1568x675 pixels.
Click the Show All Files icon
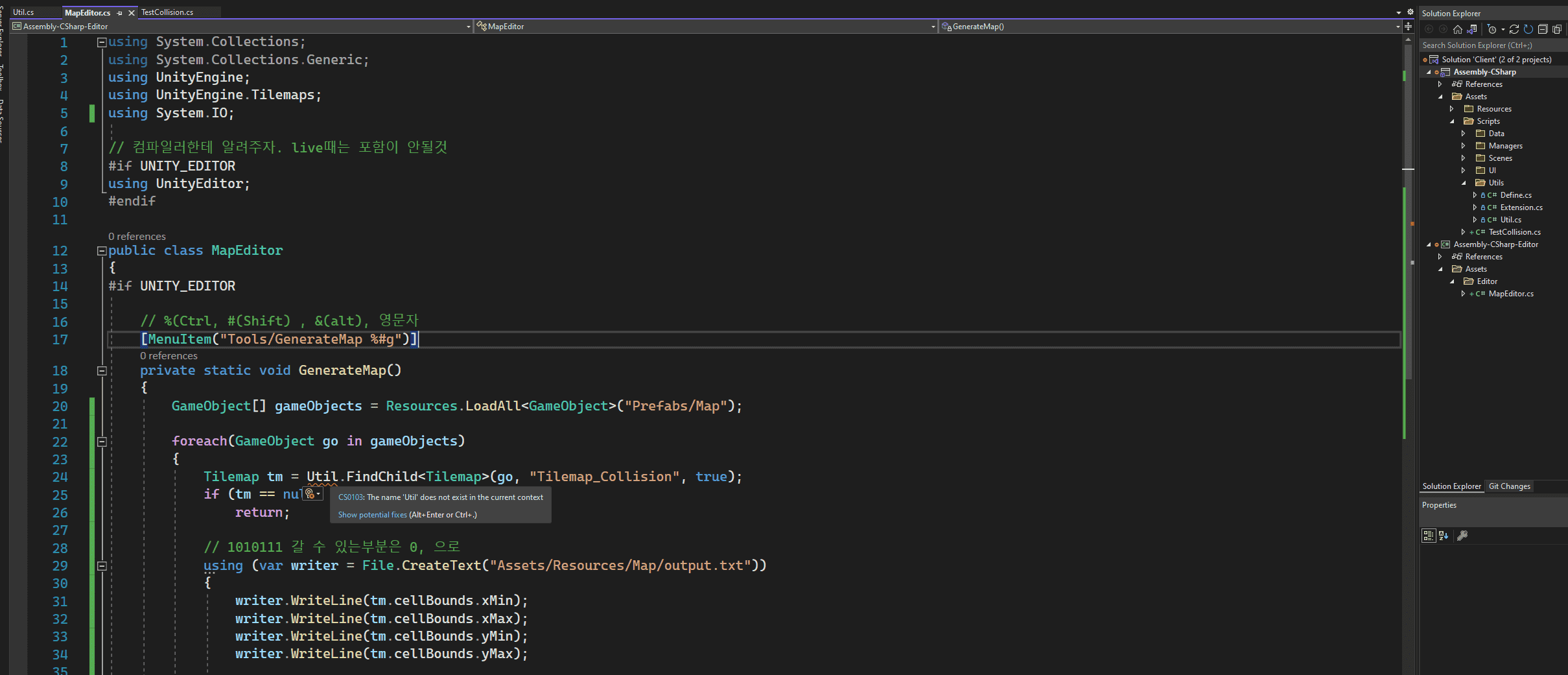pos(1557,29)
